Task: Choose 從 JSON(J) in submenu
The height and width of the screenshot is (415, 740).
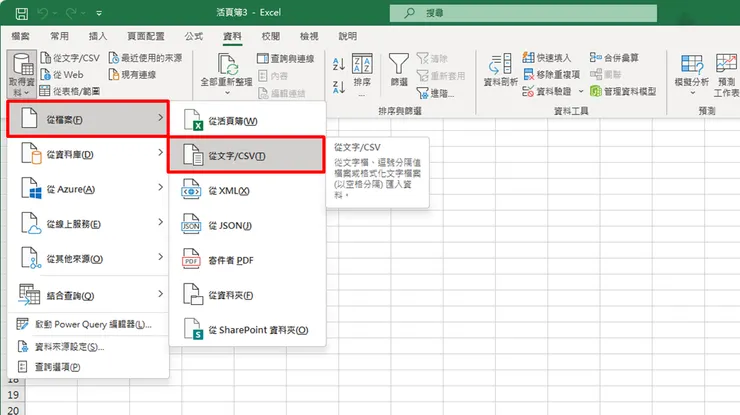Action: pos(247,225)
